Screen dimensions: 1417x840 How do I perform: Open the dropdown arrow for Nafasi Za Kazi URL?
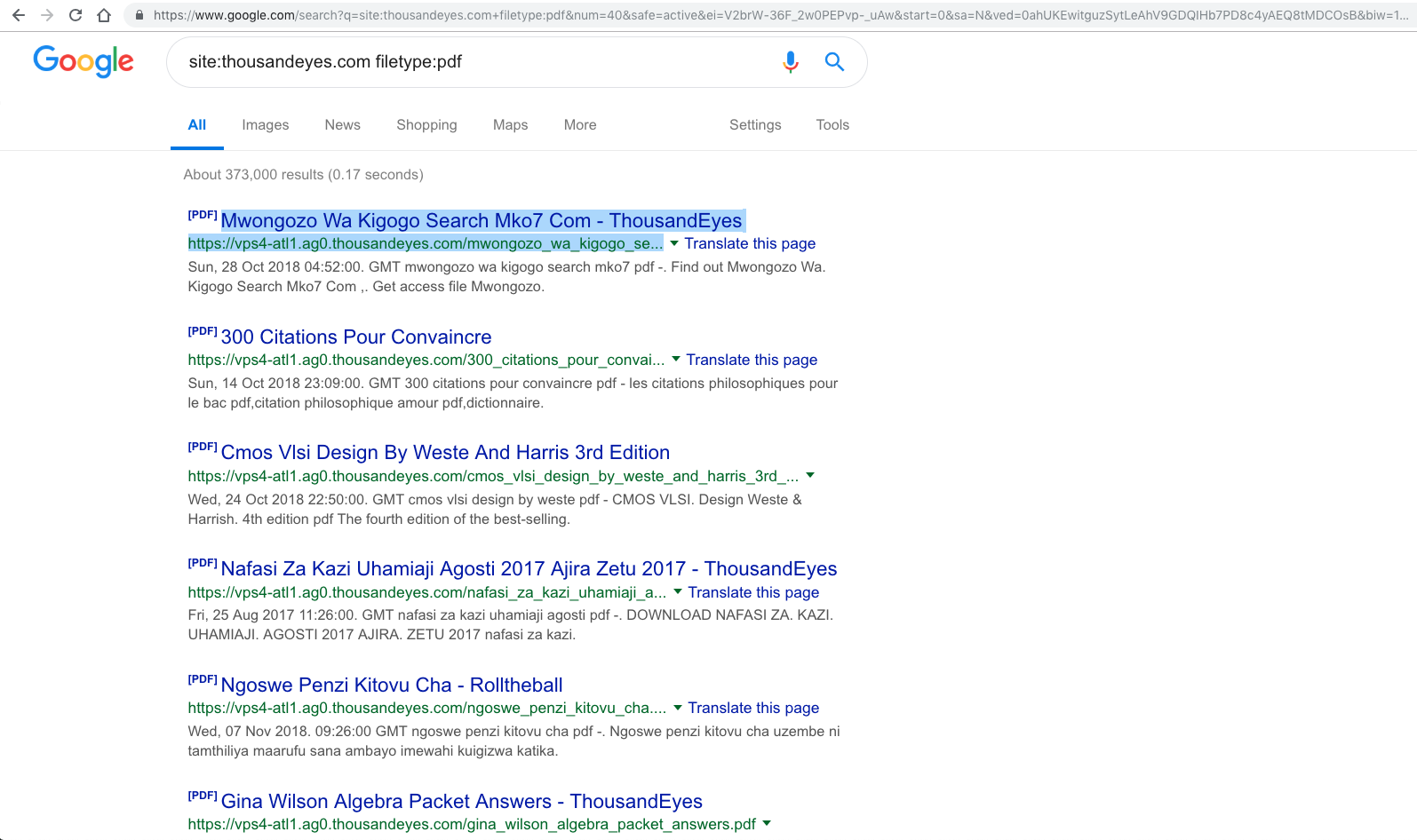point(678,592)
